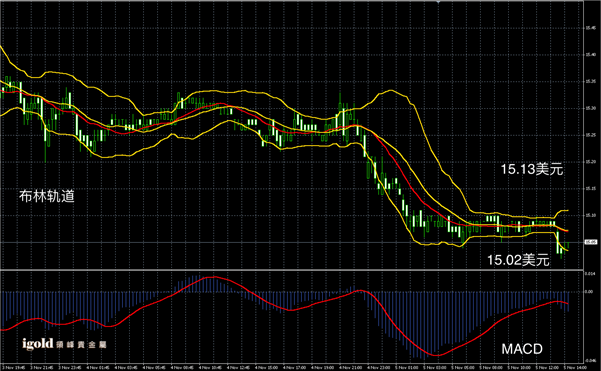This screenshot has height=371, width=601.
Task: Select the 15.02美元 support annotation
Action: pyautogui.click(x=518, y=260)
